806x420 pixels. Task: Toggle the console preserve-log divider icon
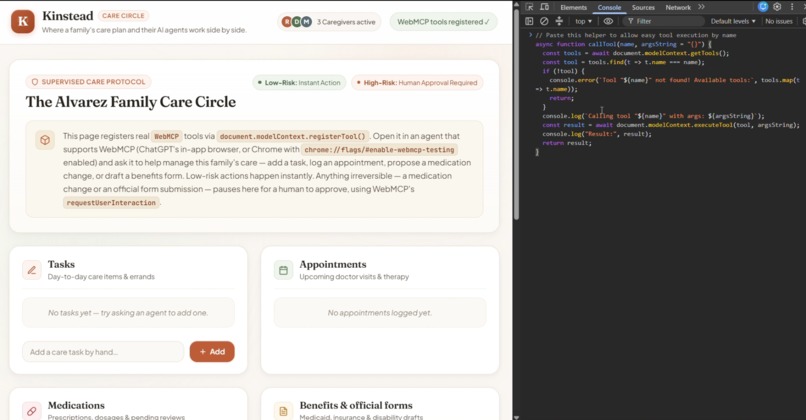[x=559, y=21]
